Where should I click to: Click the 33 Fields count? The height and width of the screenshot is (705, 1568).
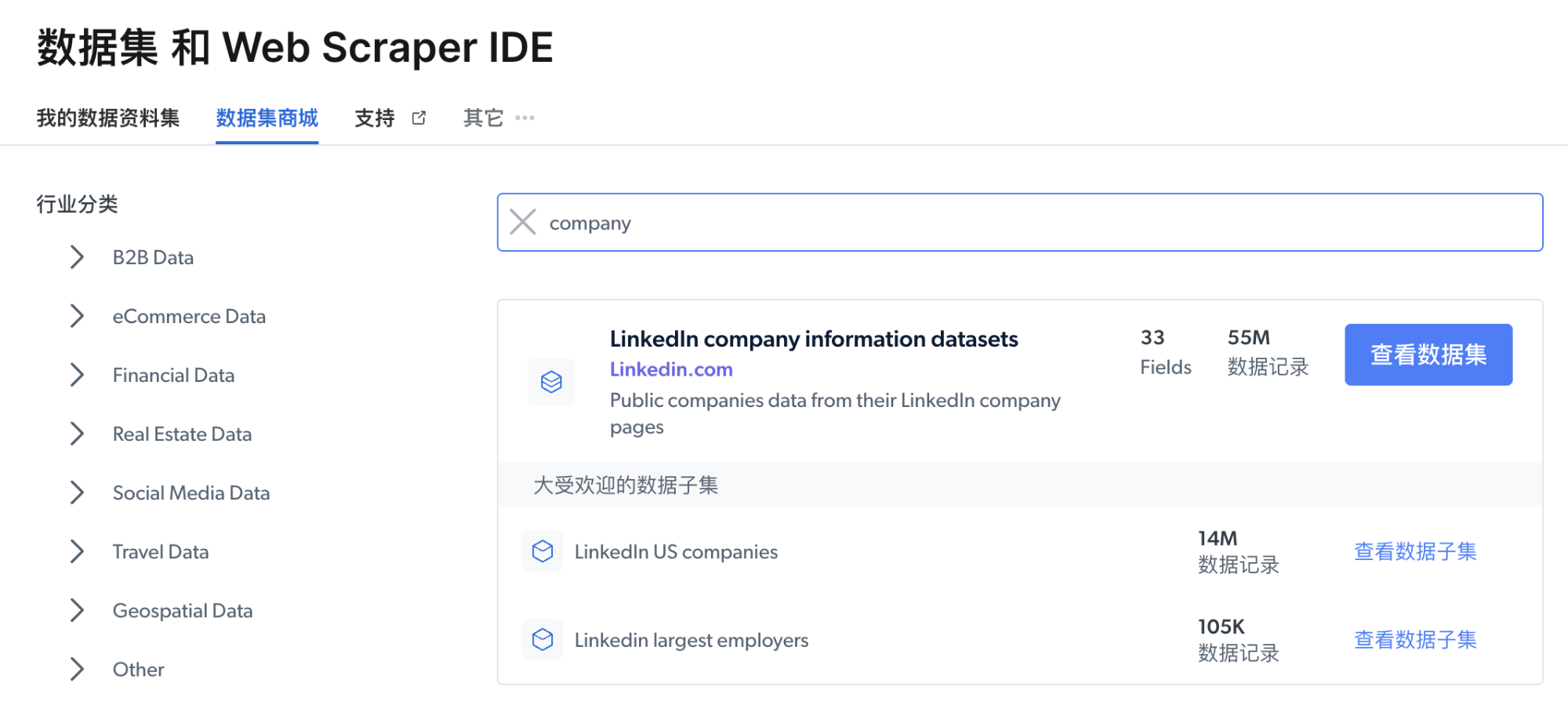(1165, 352)
